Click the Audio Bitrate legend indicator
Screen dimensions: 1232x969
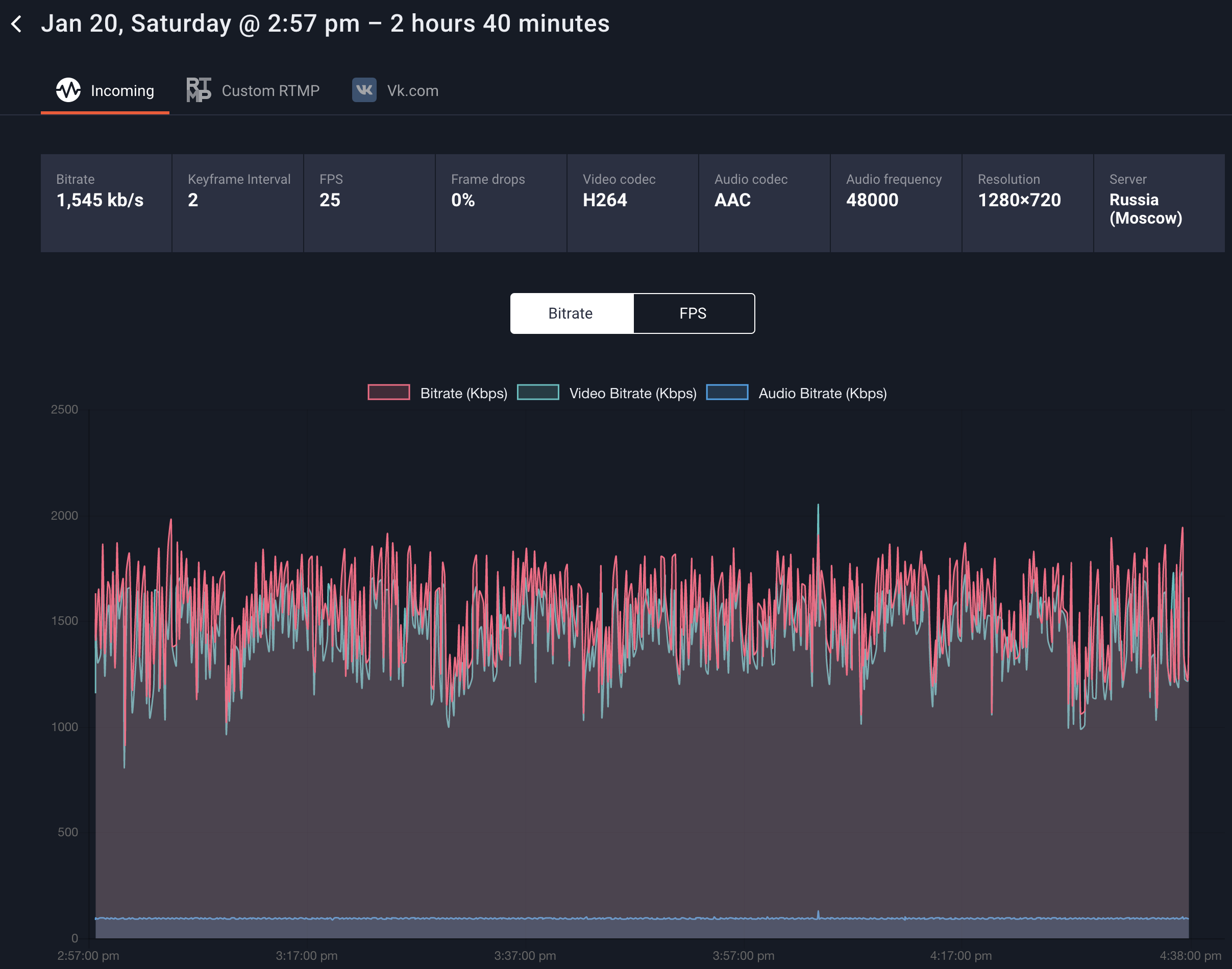[726, 392]
